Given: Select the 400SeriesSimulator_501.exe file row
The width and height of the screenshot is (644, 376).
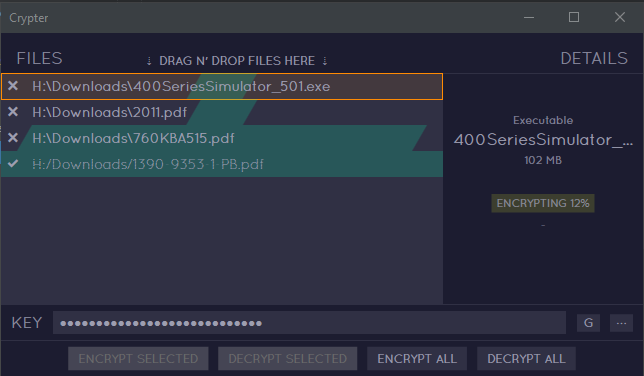Looking at the screenshot, I should point(222,86).
